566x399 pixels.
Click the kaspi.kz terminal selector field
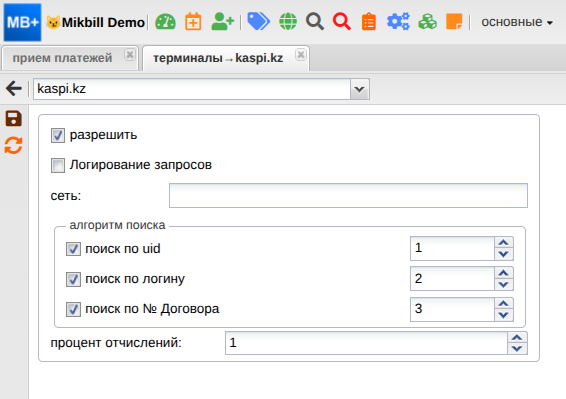[192, 89]
